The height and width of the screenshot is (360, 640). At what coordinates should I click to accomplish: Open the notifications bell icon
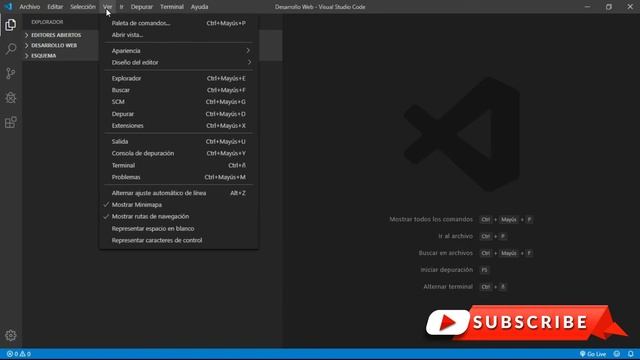click(x=631, y=354)
